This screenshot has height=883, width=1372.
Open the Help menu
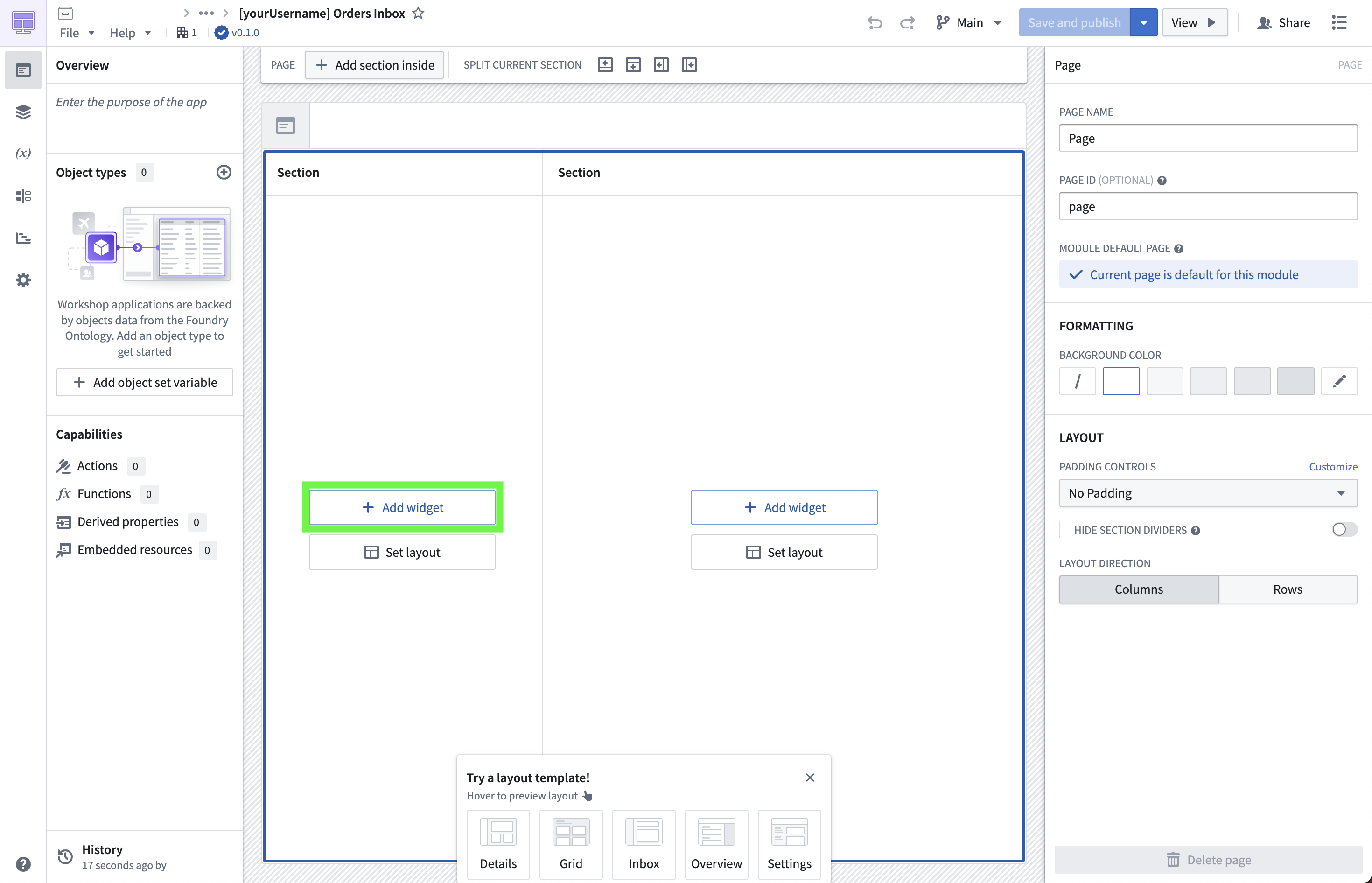click(130, 33)
